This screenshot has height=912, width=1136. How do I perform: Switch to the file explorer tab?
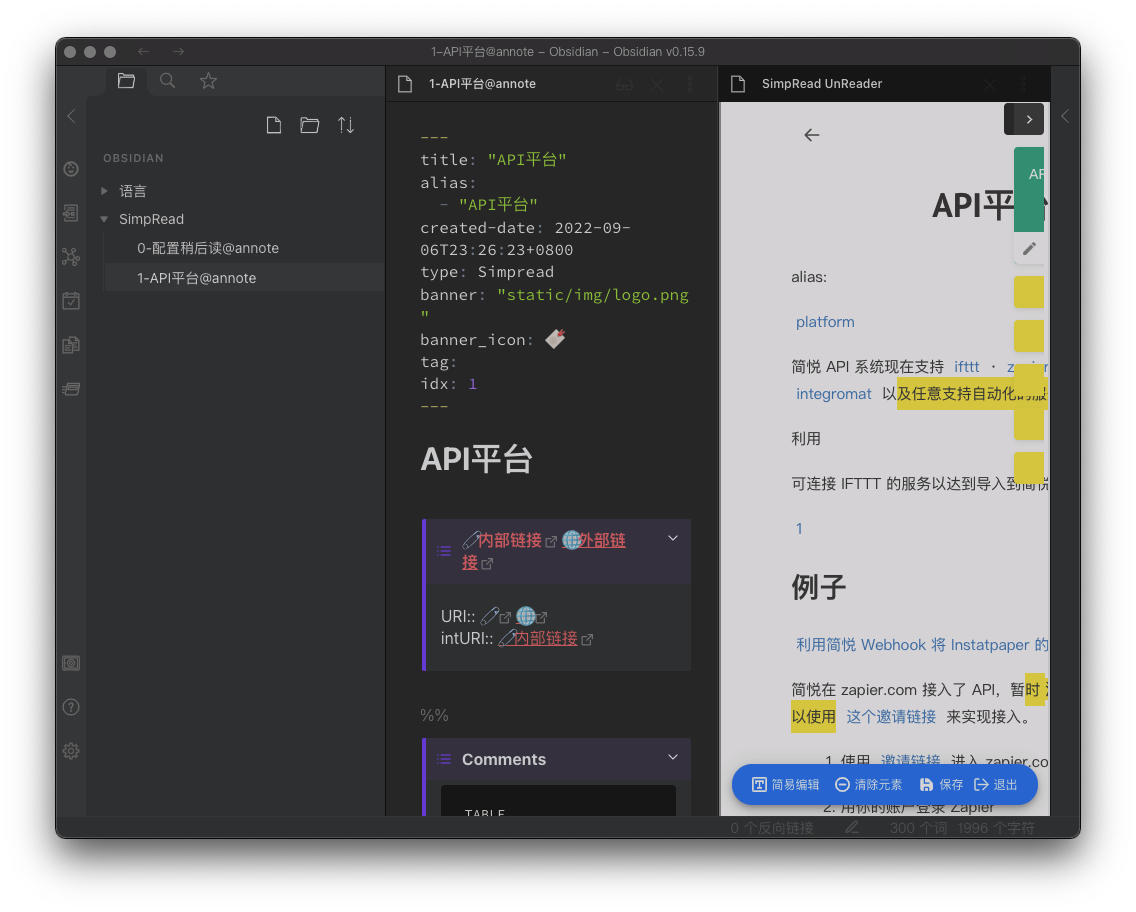[126, 80]
